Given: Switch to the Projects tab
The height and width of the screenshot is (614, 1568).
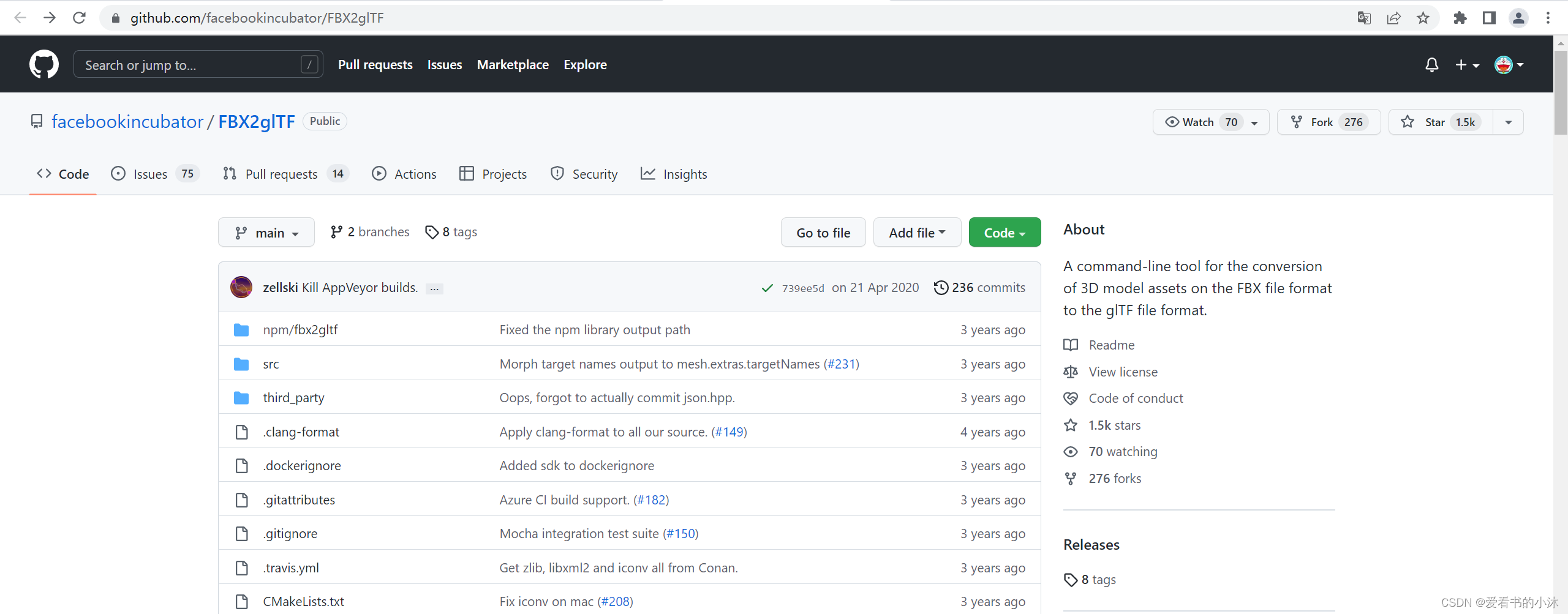Looking at the screenshot, I should click(493, 174).
